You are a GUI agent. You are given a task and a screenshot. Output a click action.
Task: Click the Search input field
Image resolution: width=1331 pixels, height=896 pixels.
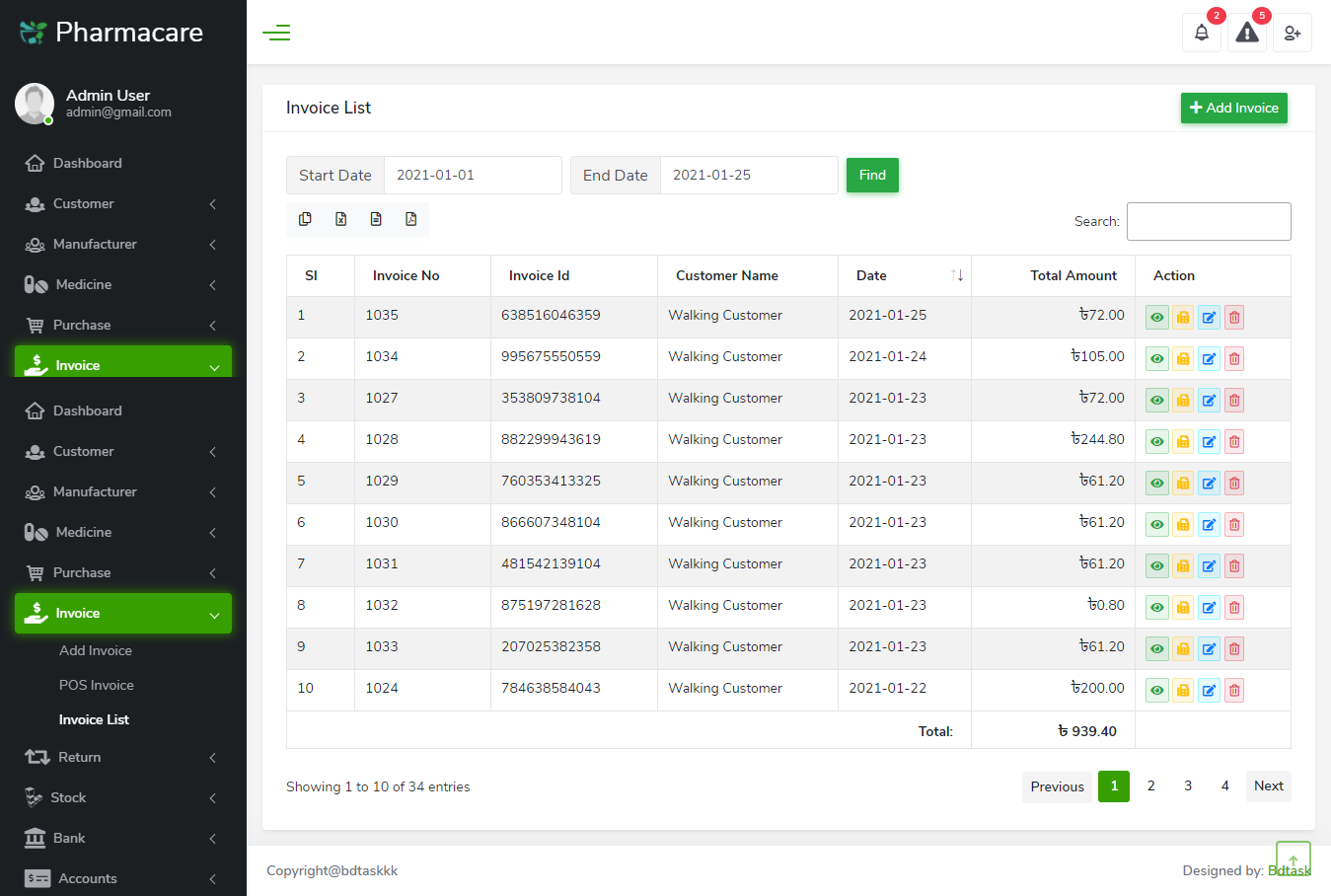click(x=1209, y=221)
